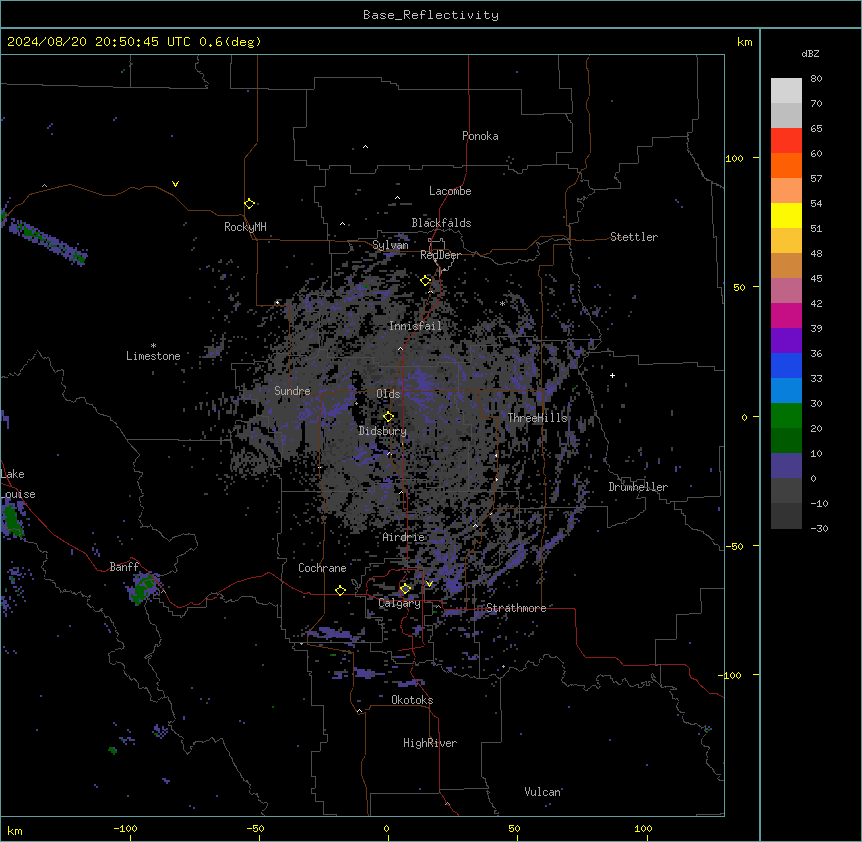The image size is (862, 842).
Task: Click the Calgary city label
Action: click(400, 603)
